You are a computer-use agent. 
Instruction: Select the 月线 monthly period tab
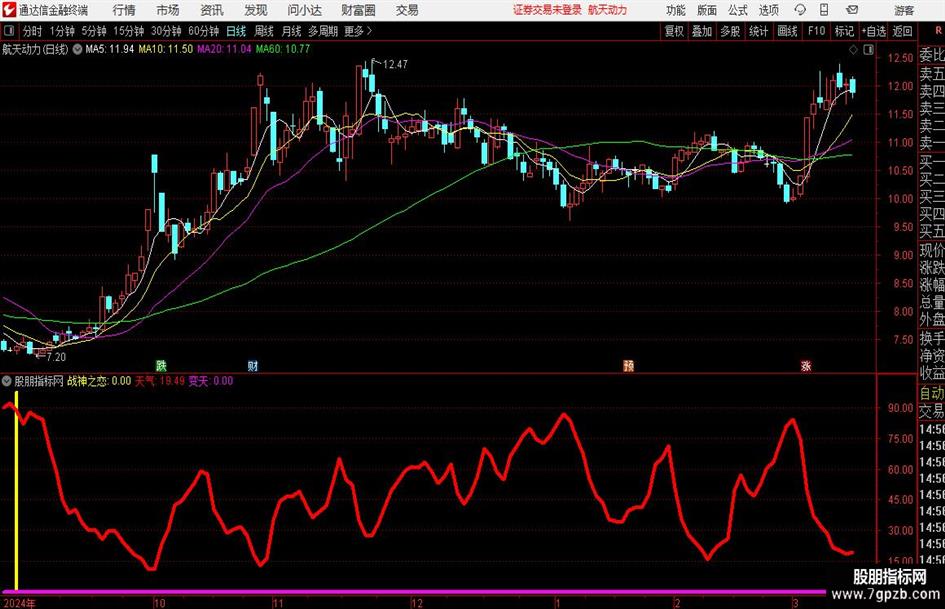291,31
